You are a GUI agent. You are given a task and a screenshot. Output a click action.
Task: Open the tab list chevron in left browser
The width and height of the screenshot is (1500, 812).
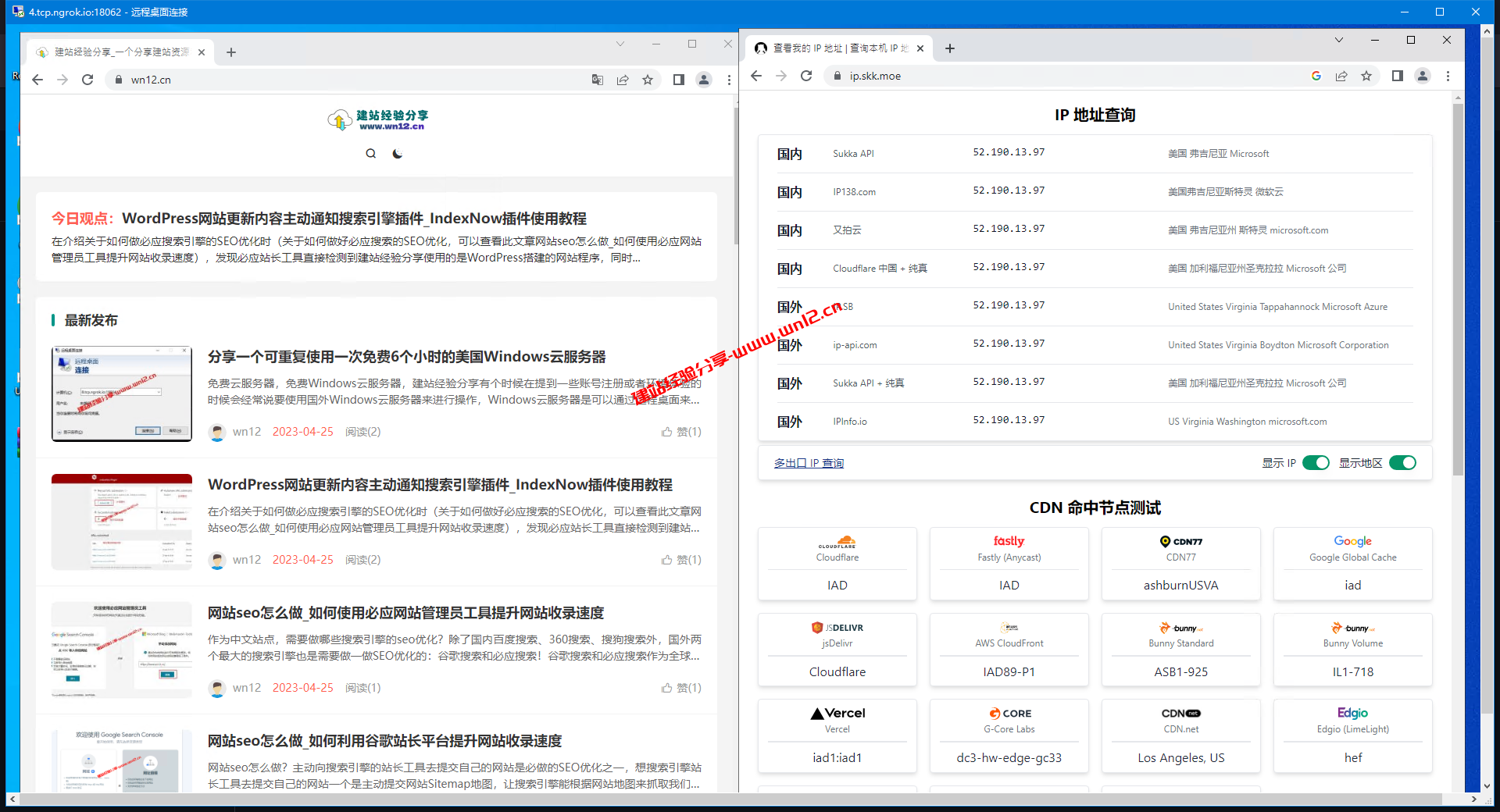point(620,44)
